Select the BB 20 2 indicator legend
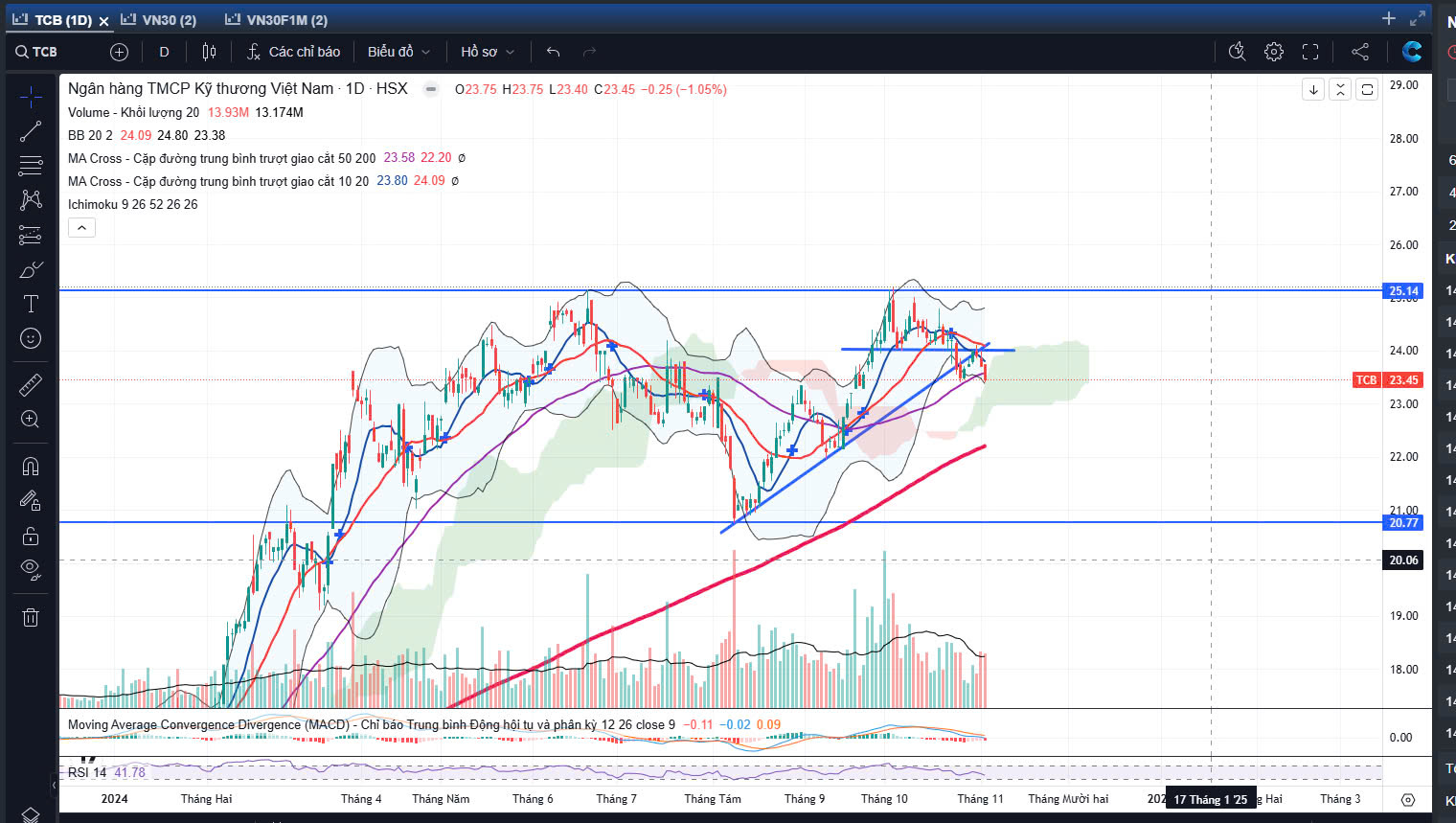The height and width of the screenshot is (823, 1456). pos(90,135)
